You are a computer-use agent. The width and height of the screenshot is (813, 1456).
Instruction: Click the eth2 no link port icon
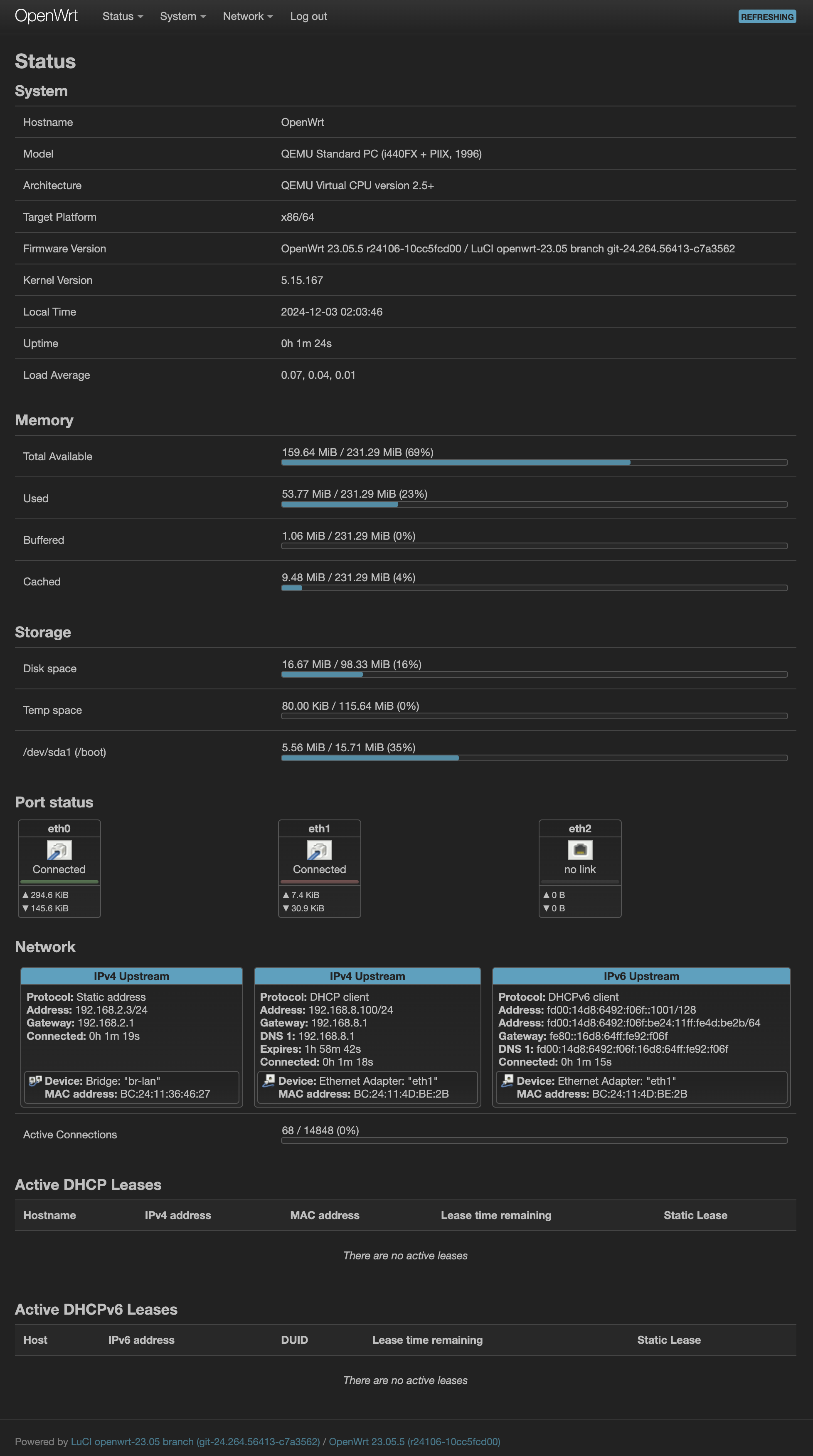click(x=579, y=849)
